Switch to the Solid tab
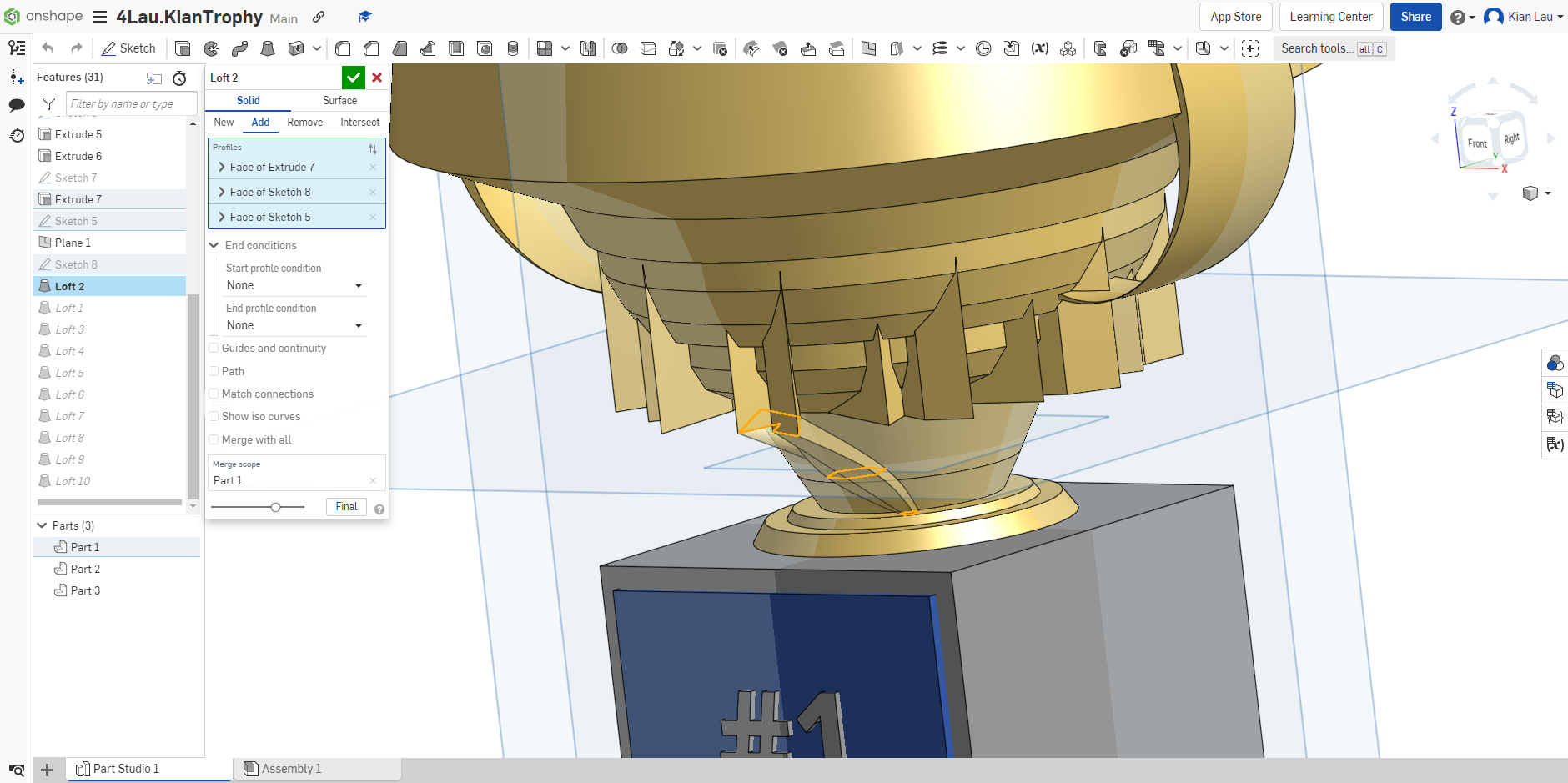1568x783 pixels. click(248, 100)
